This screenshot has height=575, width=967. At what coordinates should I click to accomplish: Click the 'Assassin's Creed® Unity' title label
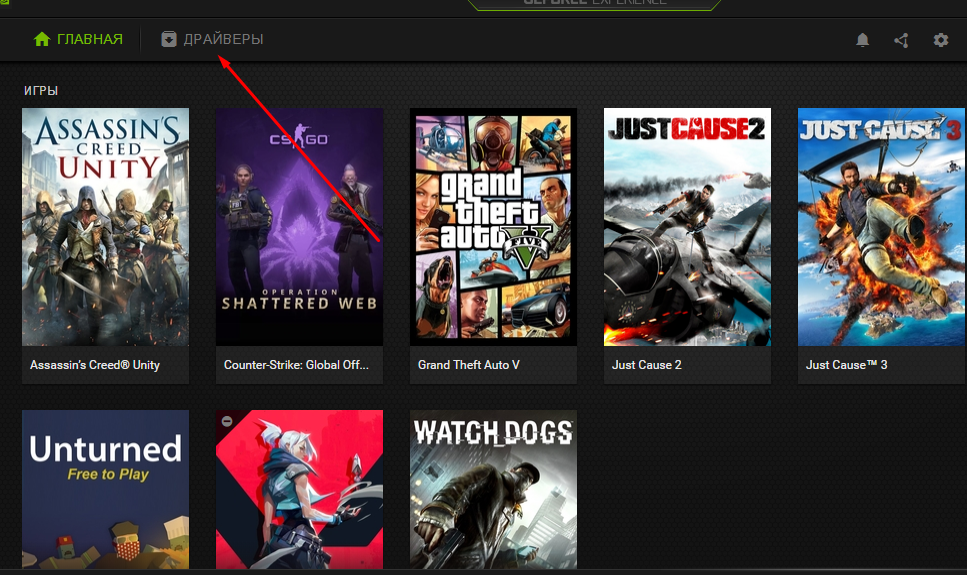point(95,365)
